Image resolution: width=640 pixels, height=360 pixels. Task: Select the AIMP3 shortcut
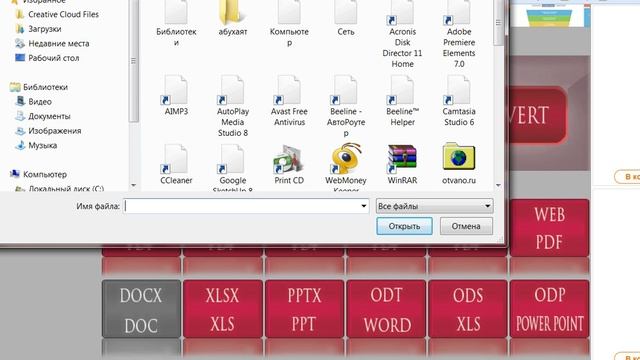(176, 96)
